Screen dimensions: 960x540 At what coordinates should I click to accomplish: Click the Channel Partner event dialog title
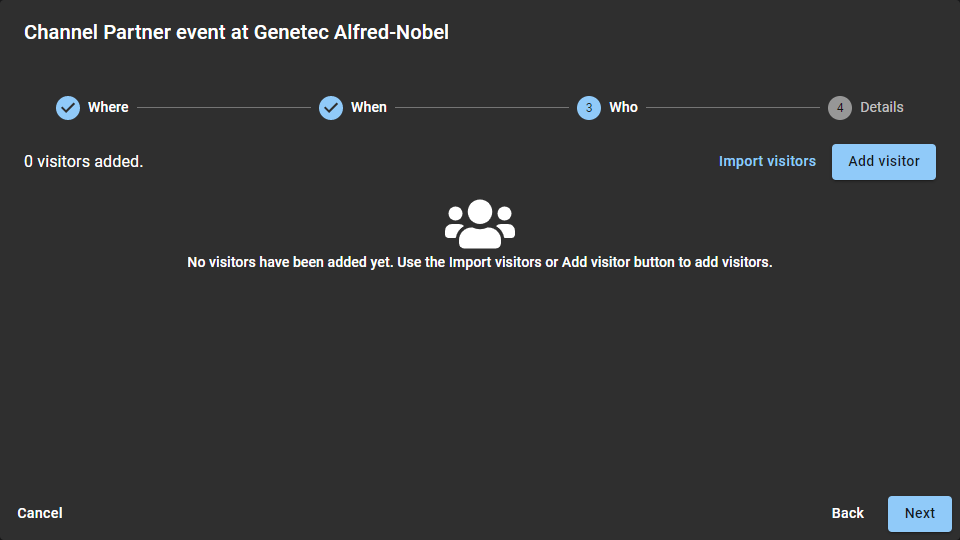point(236,33)
